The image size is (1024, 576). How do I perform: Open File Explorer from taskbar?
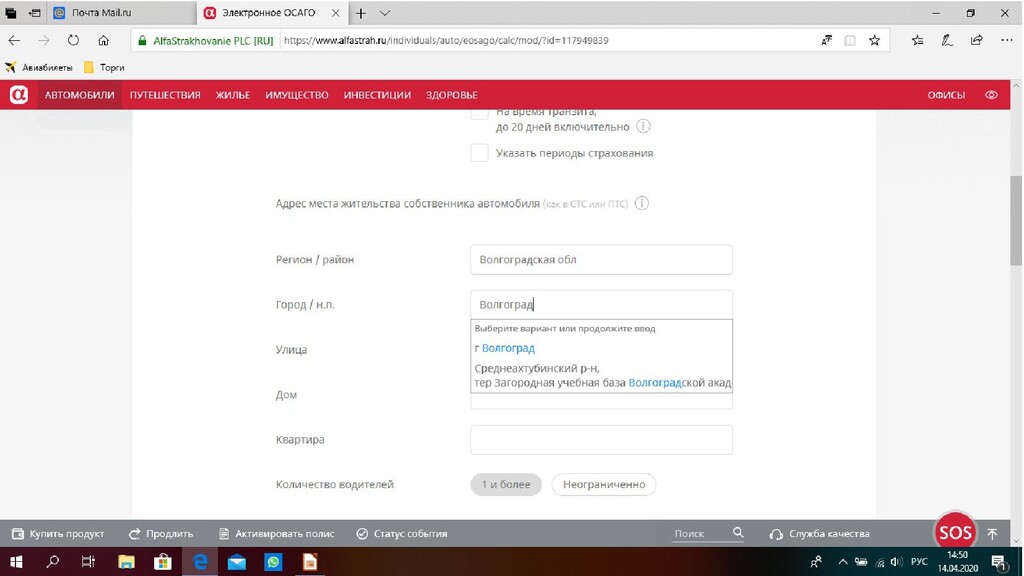pyautogui.click(x=126, y=562)
